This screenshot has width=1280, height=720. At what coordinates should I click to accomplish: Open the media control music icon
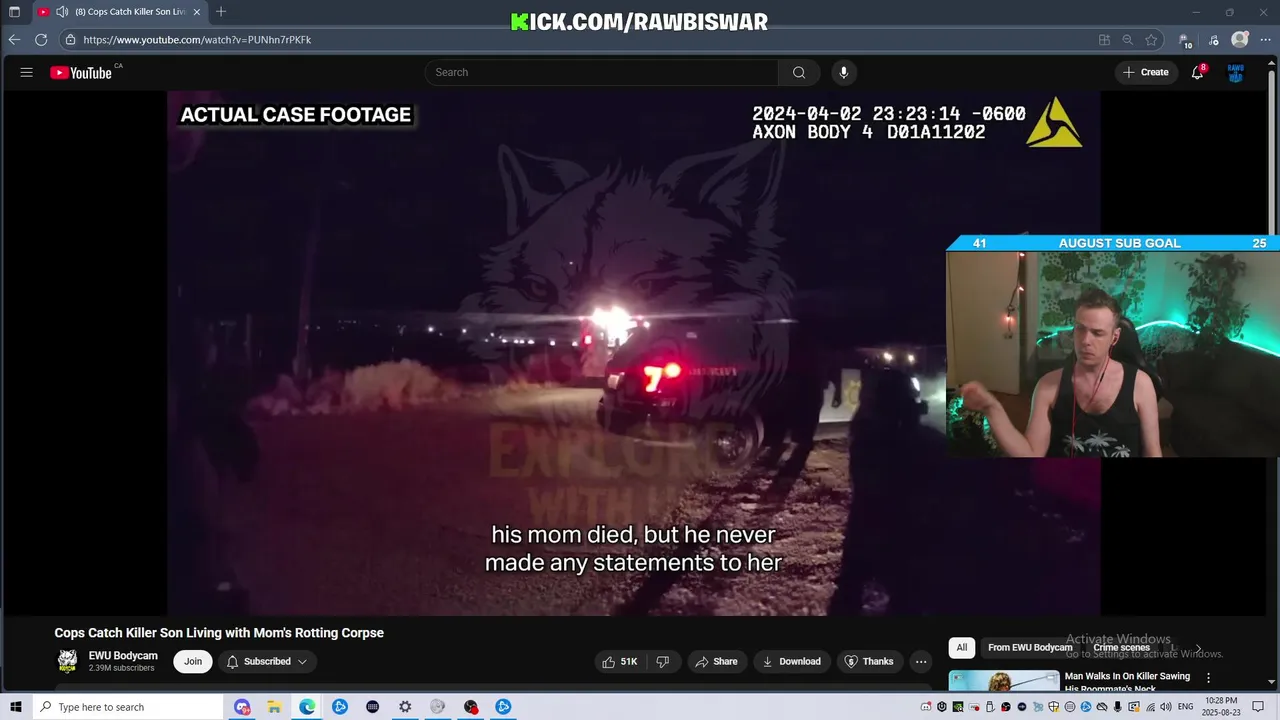1214,40
